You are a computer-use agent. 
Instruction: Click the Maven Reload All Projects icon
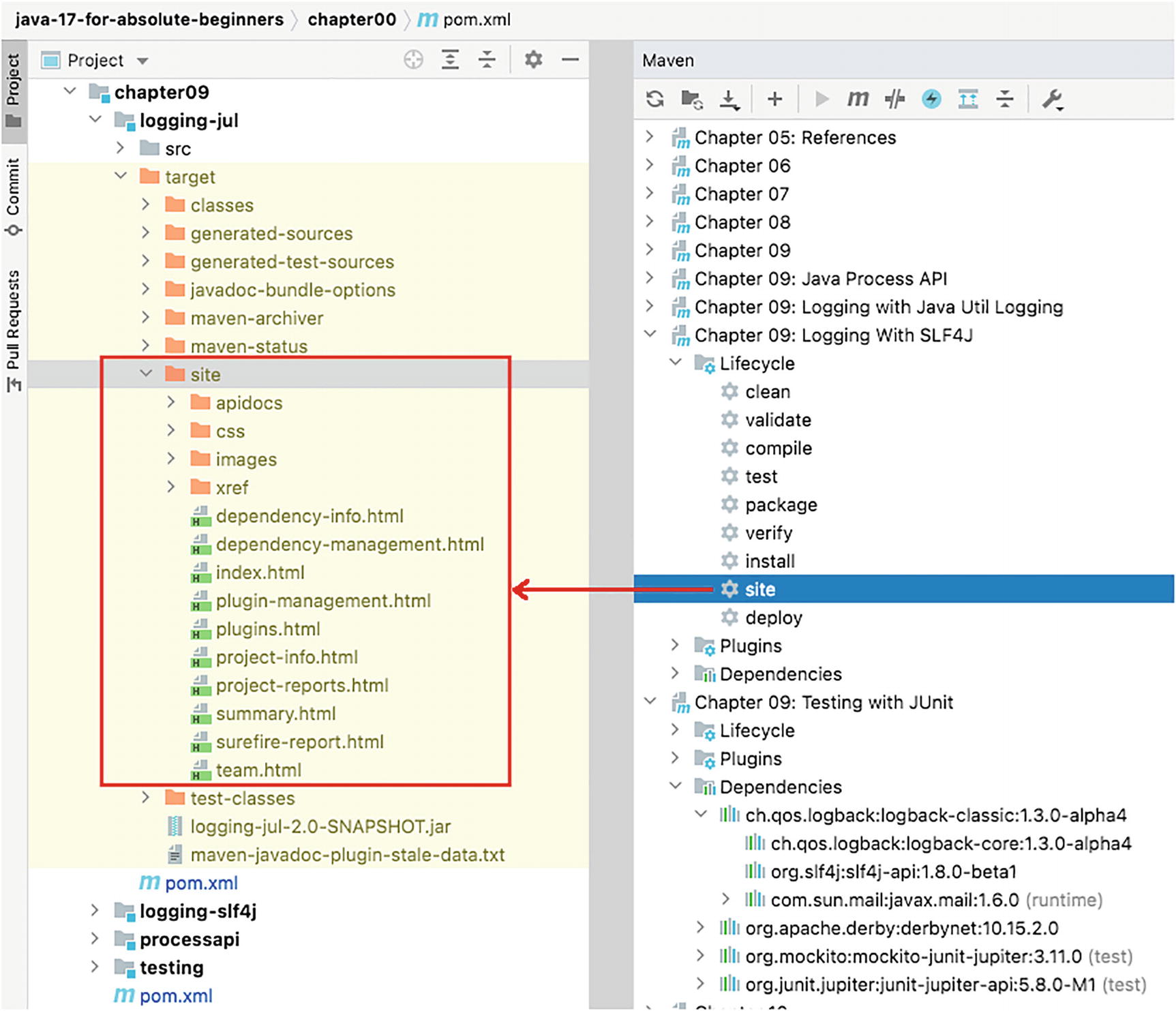(x=655, y=99)
